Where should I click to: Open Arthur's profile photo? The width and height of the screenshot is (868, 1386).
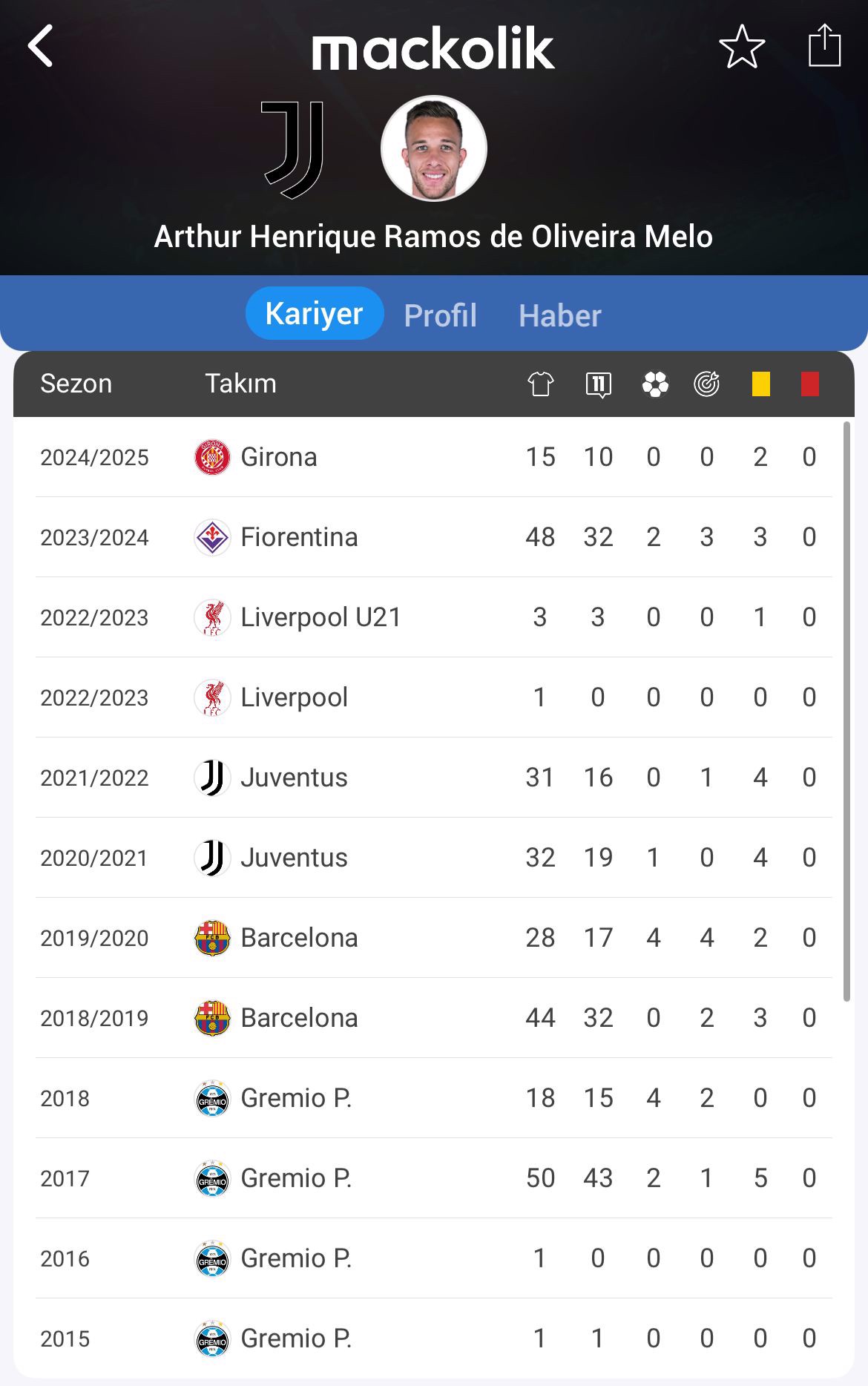(x=434, y=148)
